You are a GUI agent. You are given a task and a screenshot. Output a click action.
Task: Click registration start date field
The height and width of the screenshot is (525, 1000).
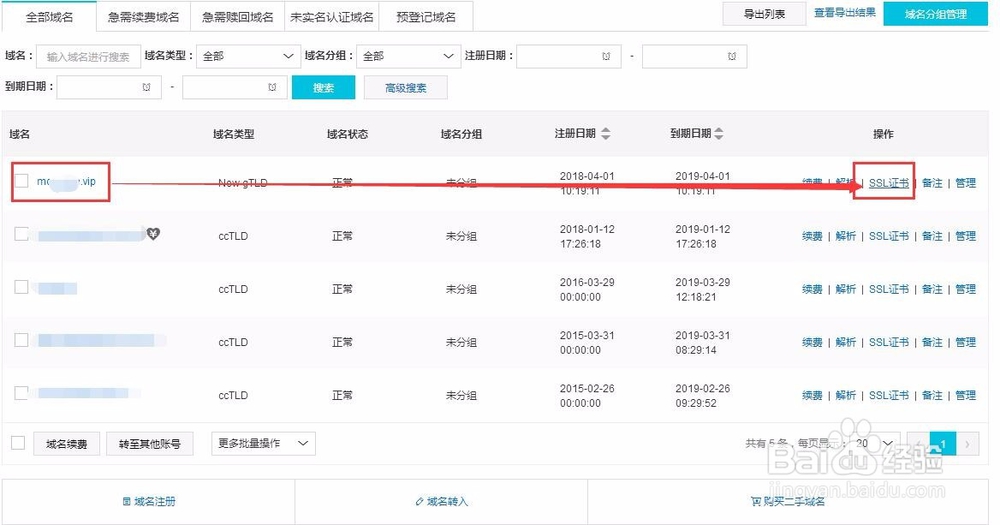pyautogui.click(x=569, y=56)
